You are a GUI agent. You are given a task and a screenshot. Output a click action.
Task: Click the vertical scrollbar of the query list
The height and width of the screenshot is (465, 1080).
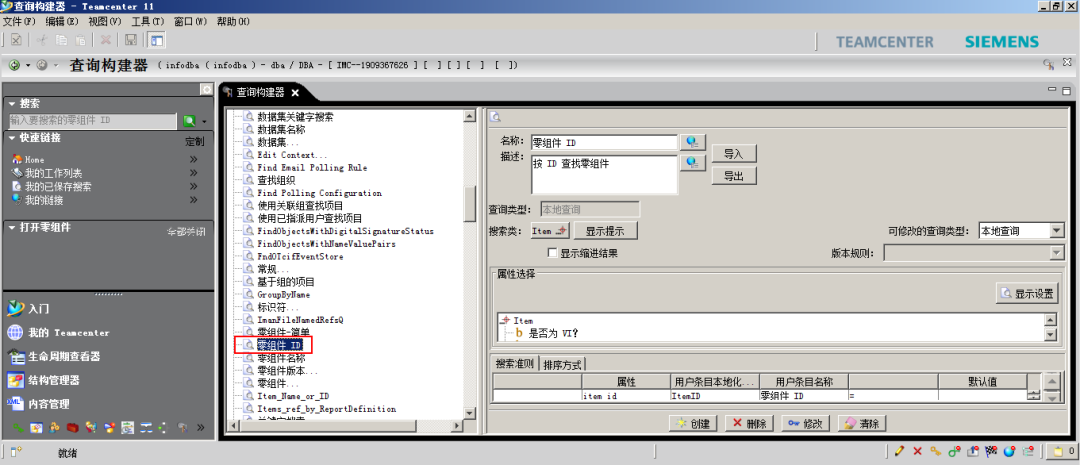coord(470,265)
